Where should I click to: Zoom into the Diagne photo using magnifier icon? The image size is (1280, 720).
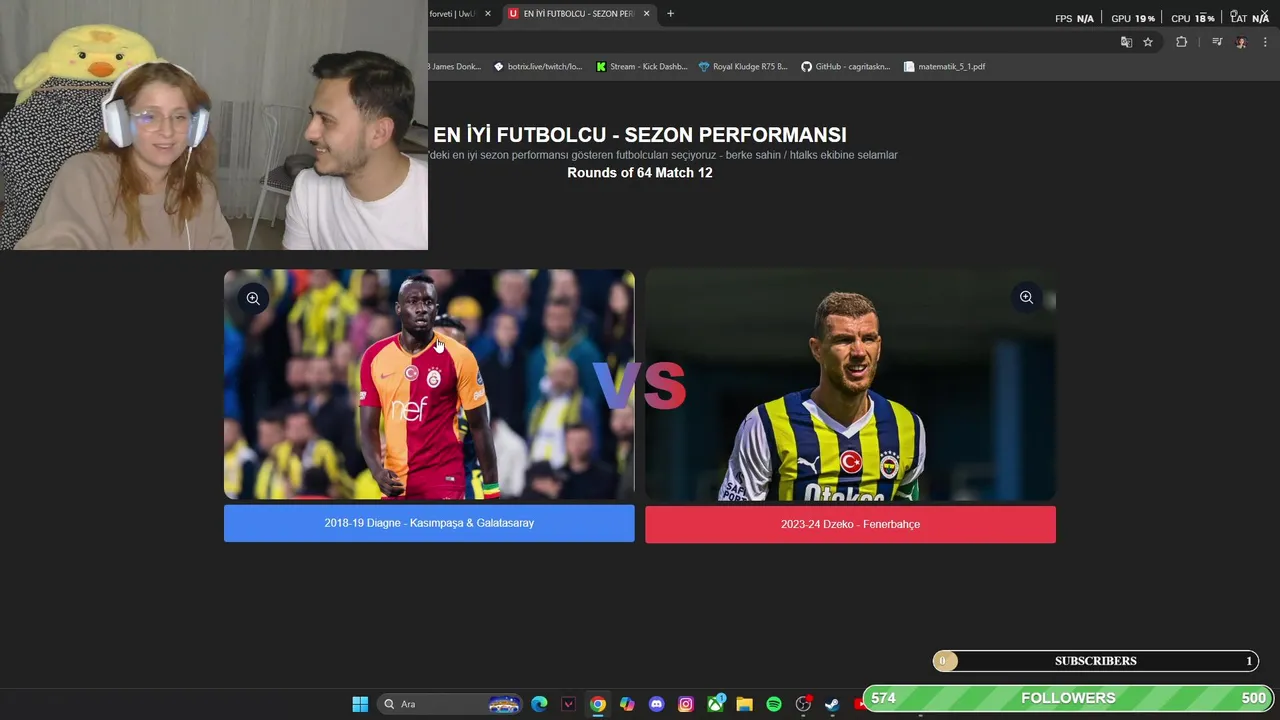coord(253,298)
